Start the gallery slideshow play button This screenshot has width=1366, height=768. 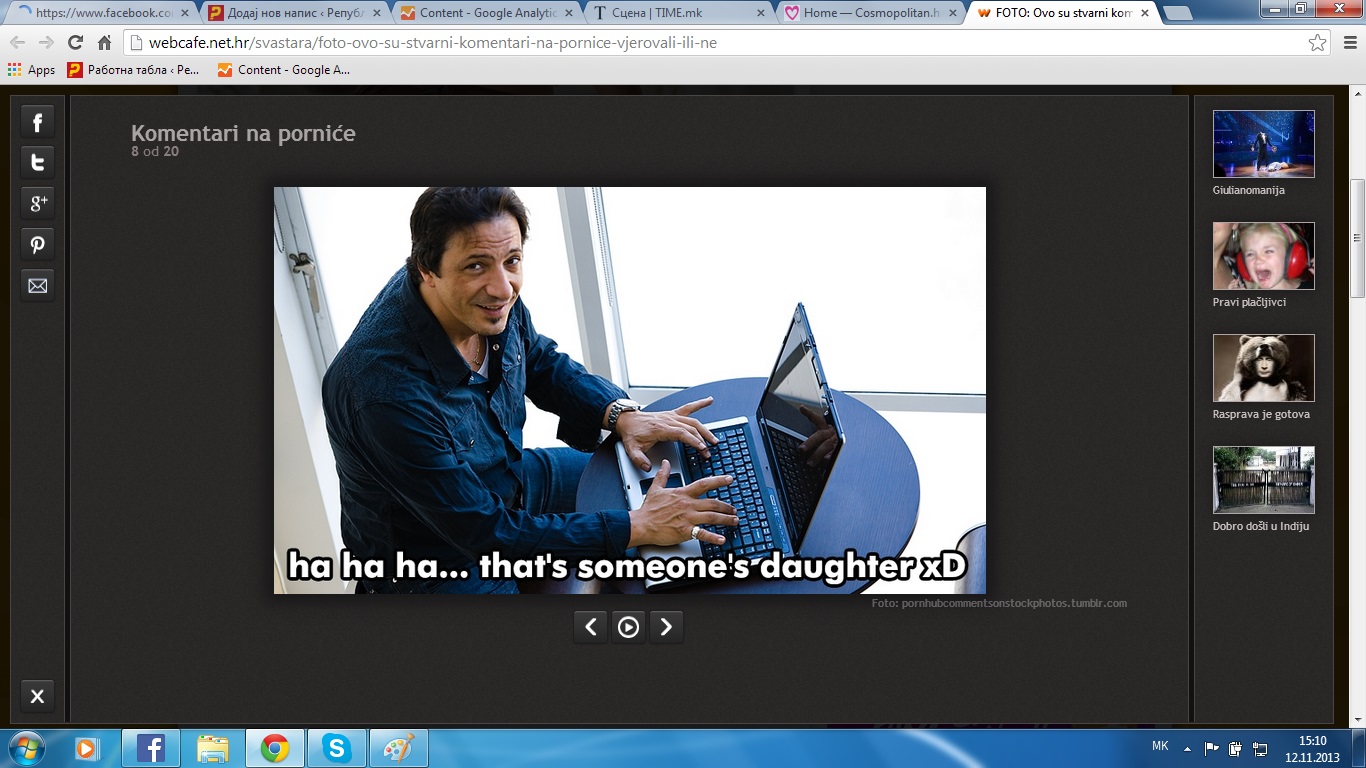pyautogui.click(x=628, y=627)
